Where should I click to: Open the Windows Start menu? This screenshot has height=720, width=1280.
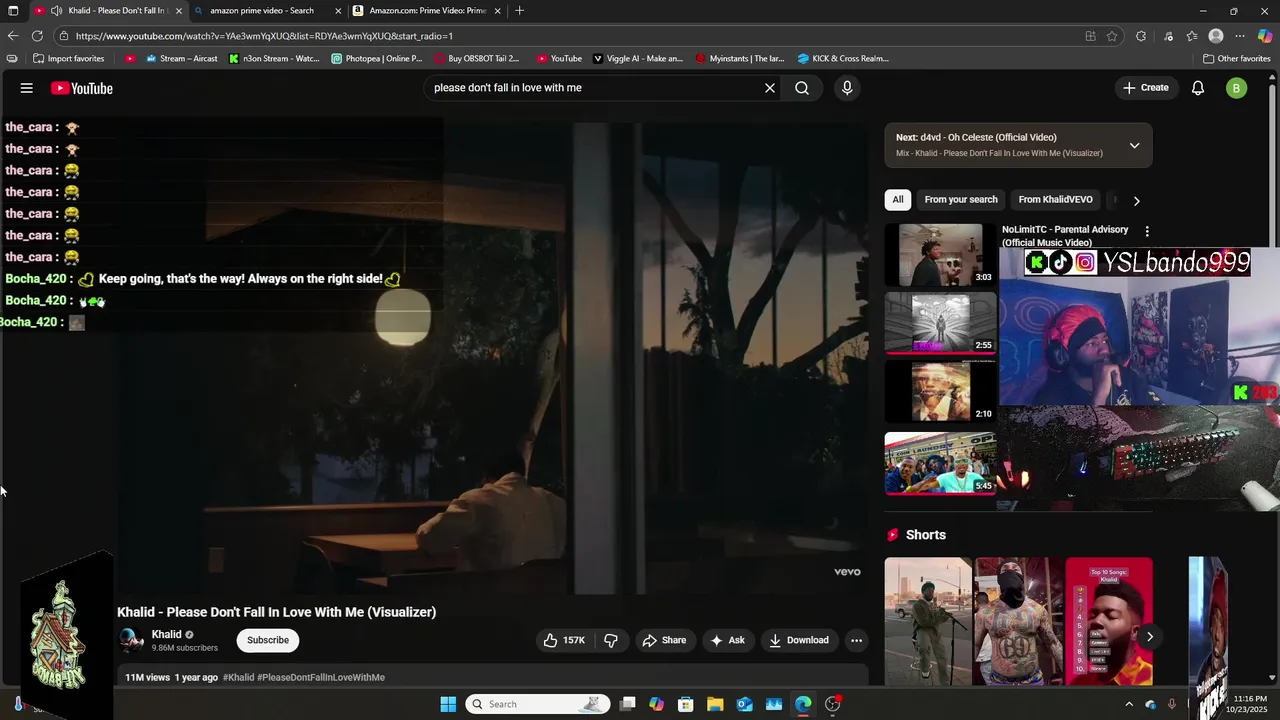point(448,704)
